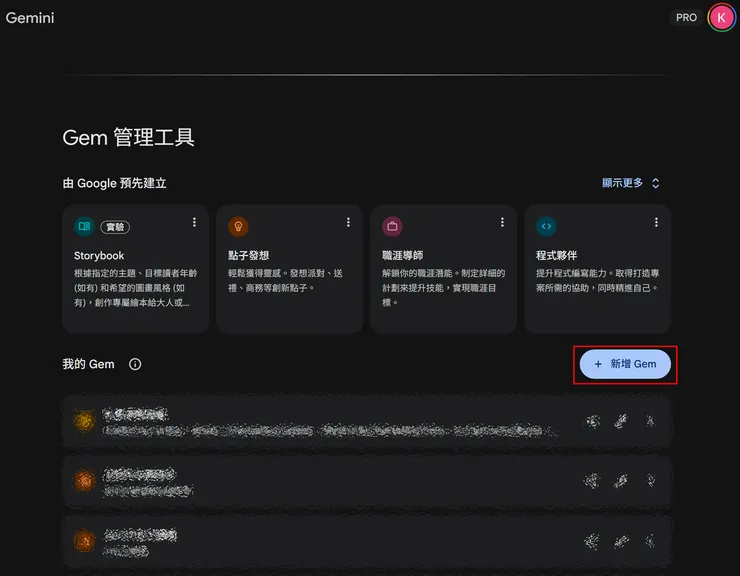Click the 實驗 badge on Storybook
740x576 pixels.
115,227
